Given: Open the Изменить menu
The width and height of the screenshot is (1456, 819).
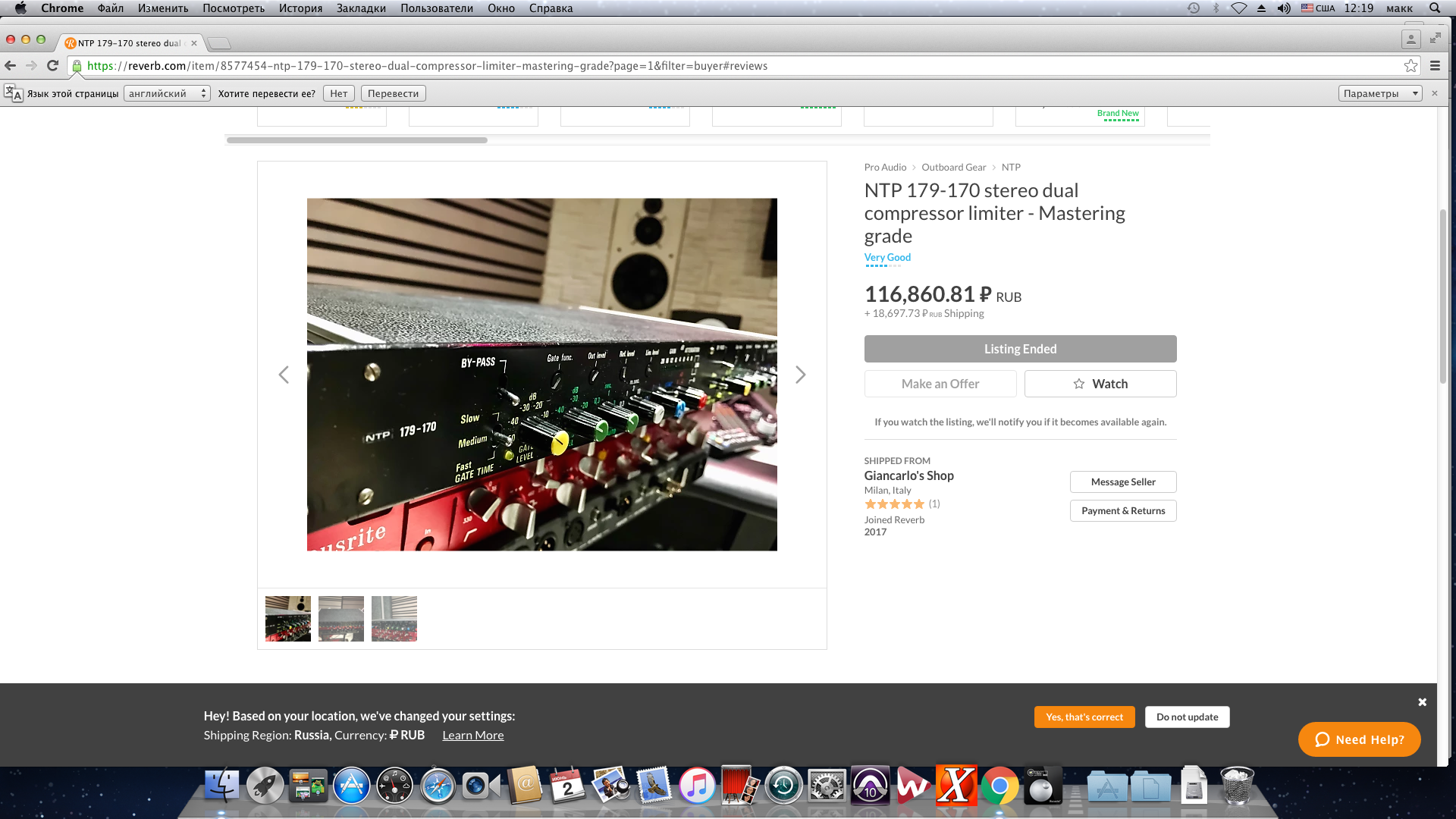Looking at the screenshot, I should 163,8.
